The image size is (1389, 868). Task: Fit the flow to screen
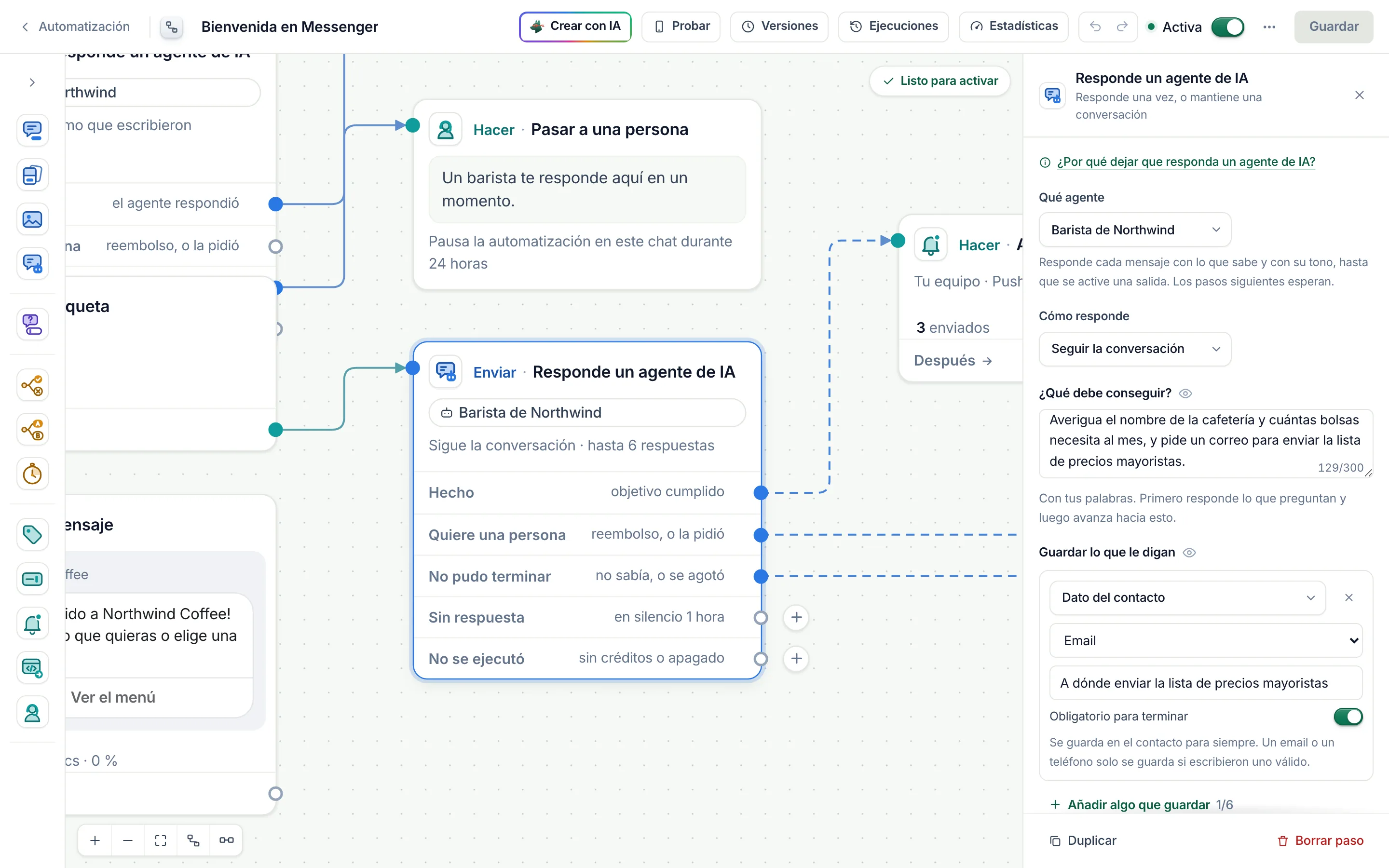pos(161,840)
